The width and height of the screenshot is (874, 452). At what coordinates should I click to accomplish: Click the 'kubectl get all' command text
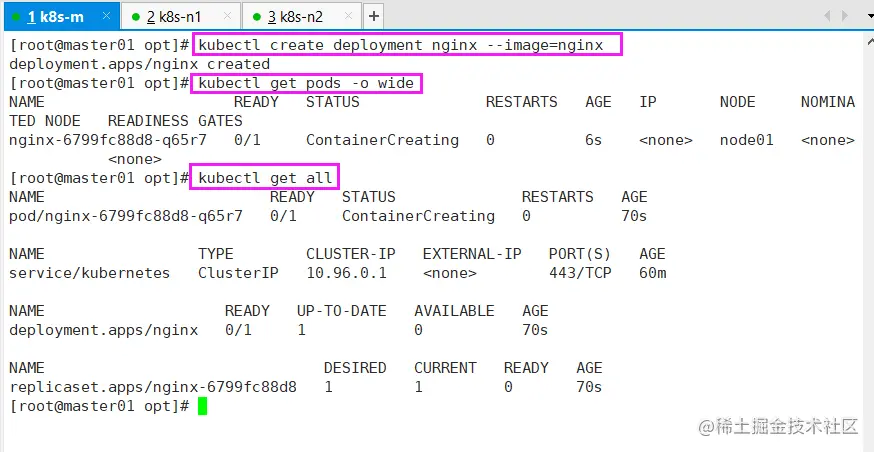coord(265,178)
